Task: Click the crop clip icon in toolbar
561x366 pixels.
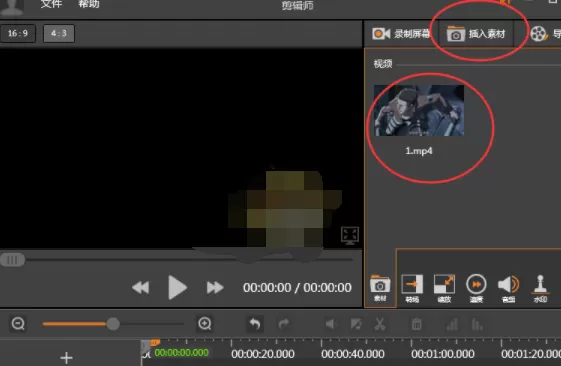Action: (x=356, y=324)
